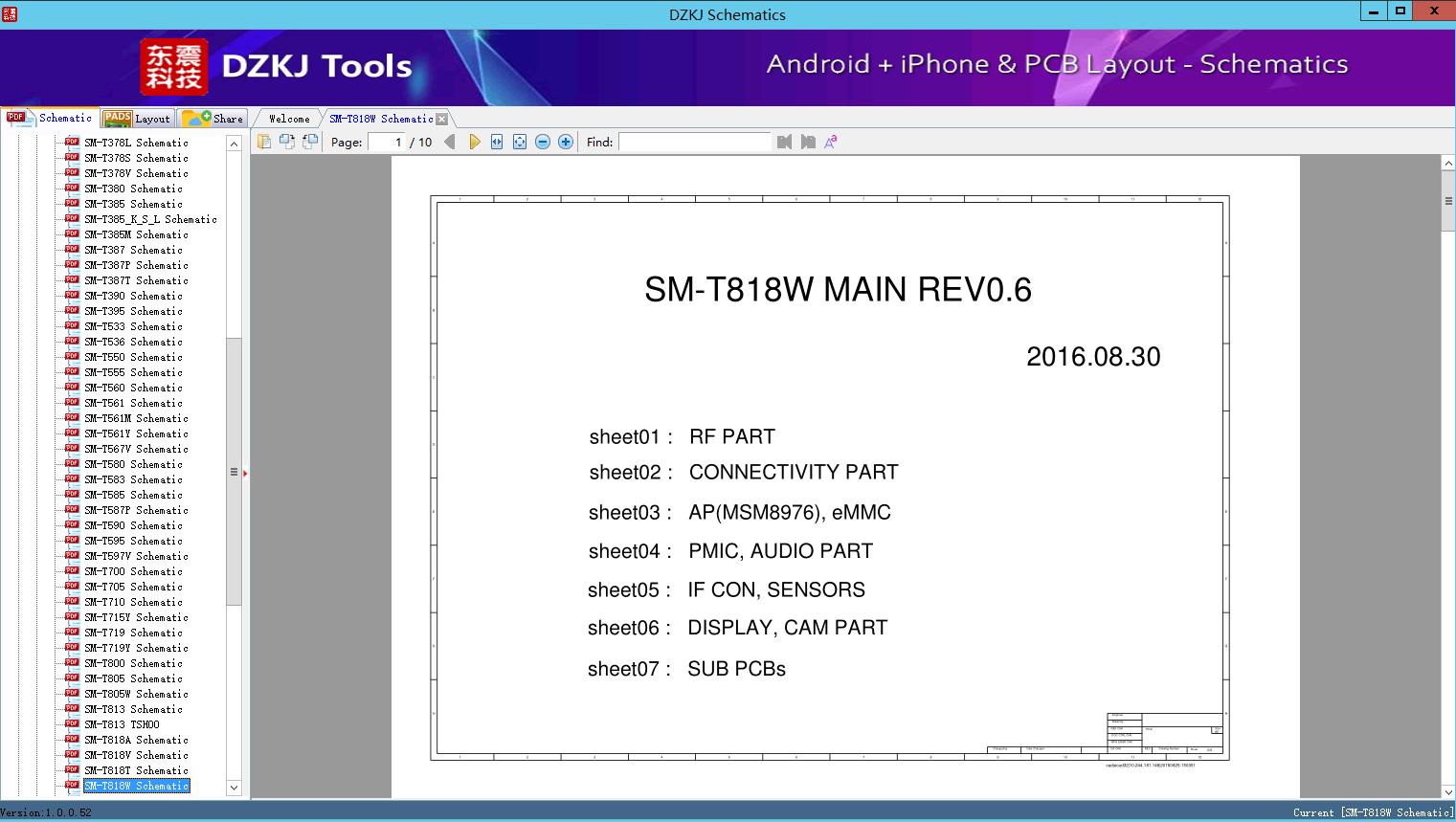Click the copy pages icon in PDF toolbar
The width and height of the screenshot is (1456, 822).
[x=263, y=142]
